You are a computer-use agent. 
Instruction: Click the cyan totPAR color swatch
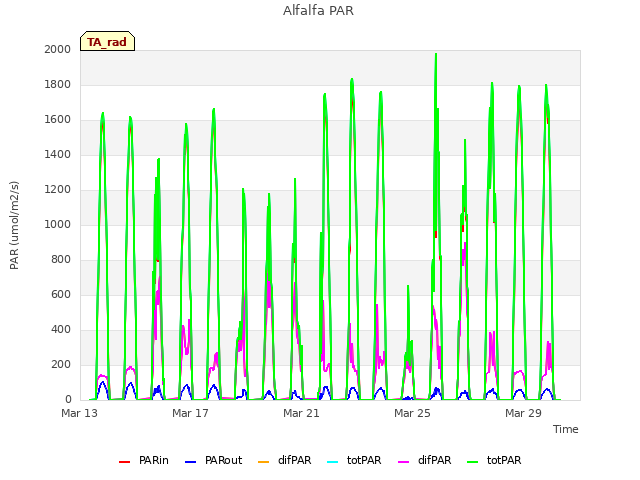333,462
